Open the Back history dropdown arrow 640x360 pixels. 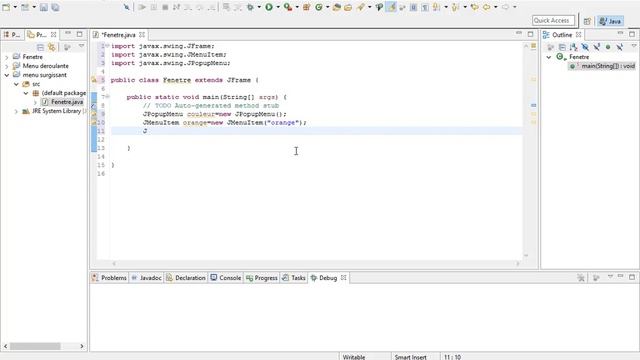coord(496,7)
